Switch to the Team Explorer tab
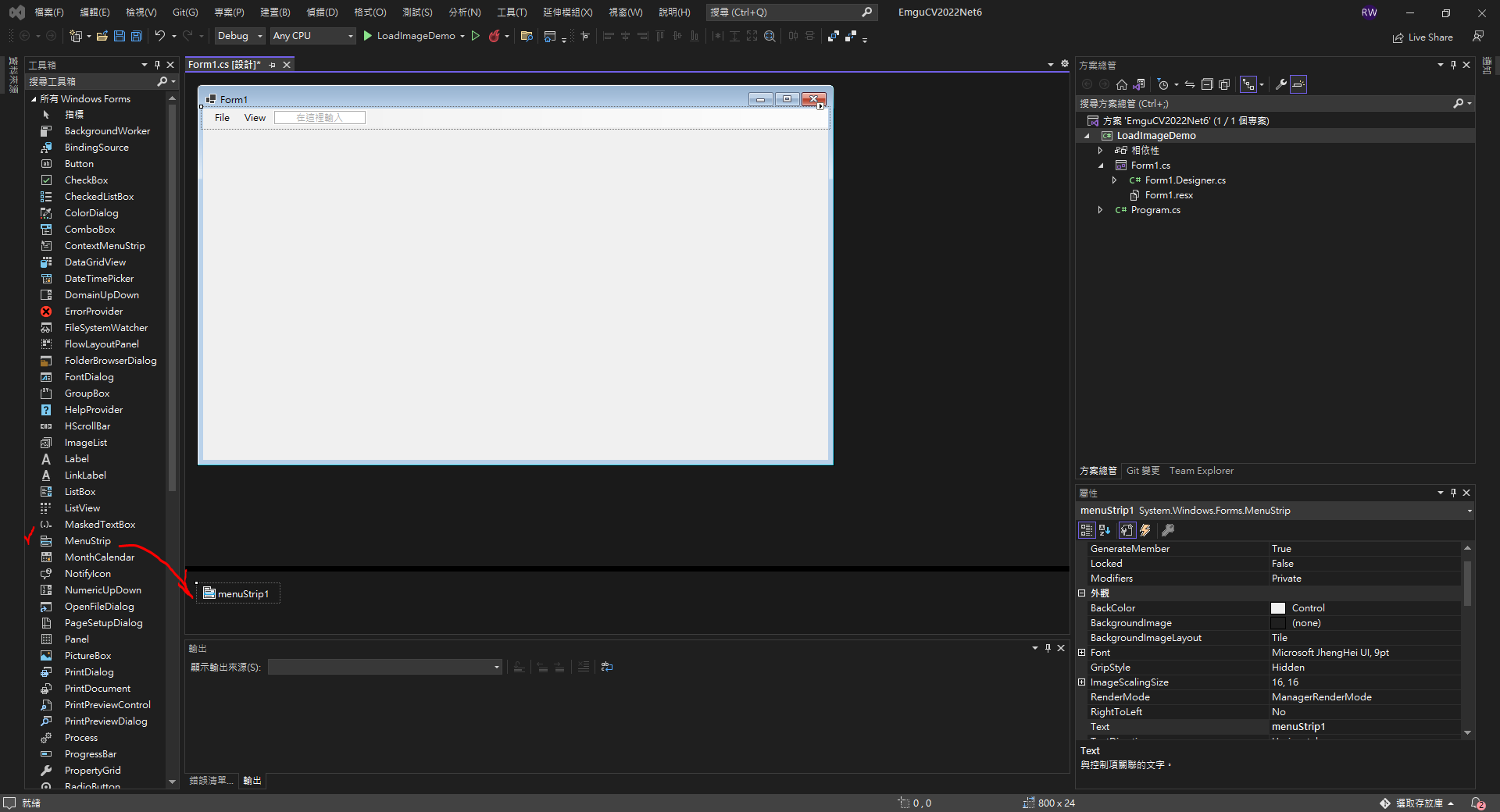 coord(1201,471)
